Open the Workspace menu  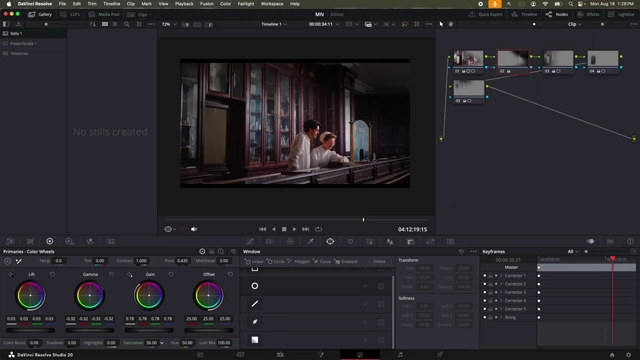(272, 4)
